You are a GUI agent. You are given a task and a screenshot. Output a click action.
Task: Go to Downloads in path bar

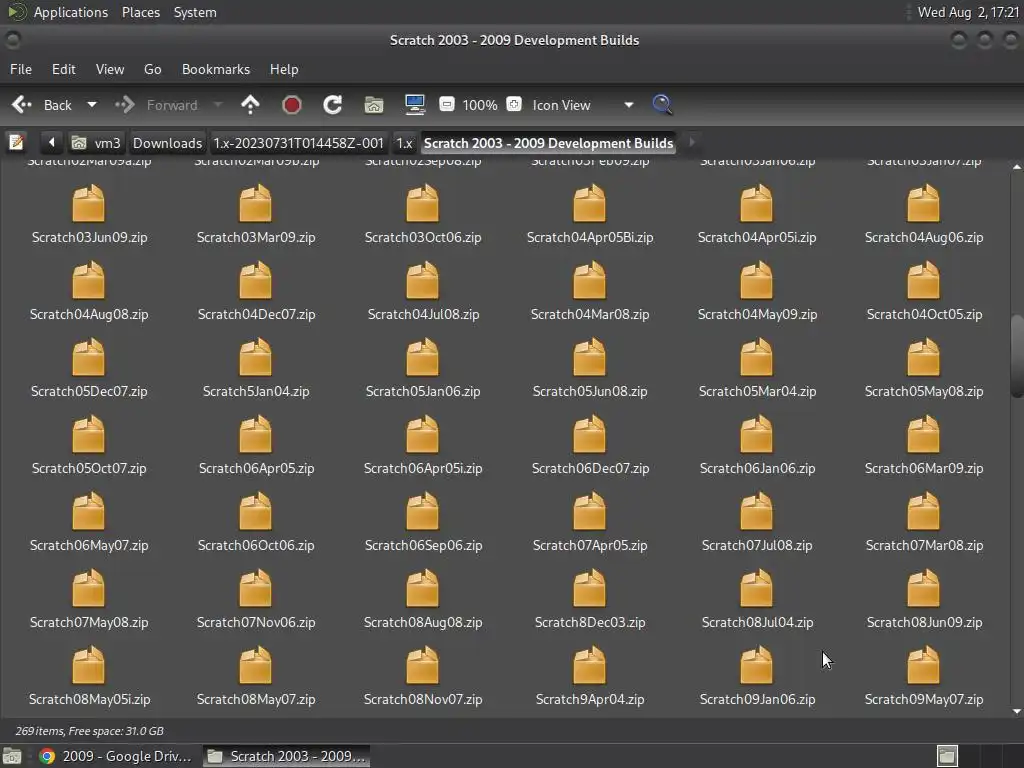click(167, 142)
